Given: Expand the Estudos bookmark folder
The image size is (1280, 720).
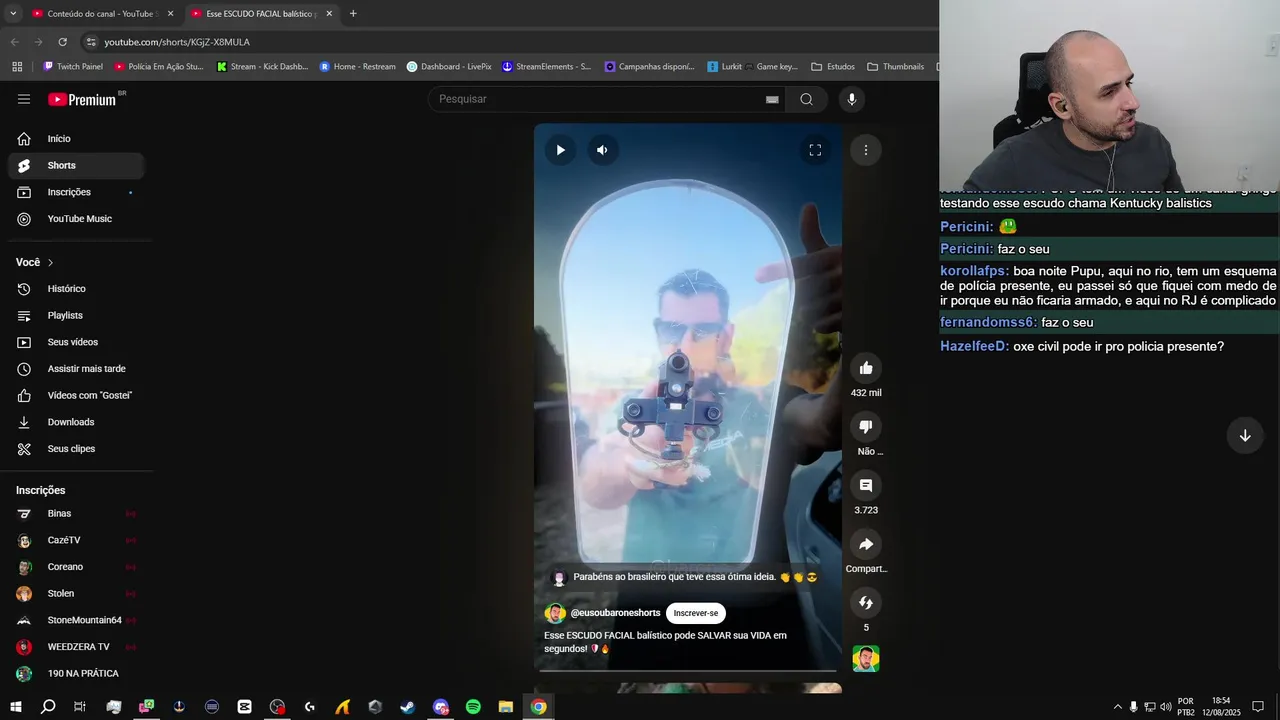Looking at the screenshot, I should 833,67.
